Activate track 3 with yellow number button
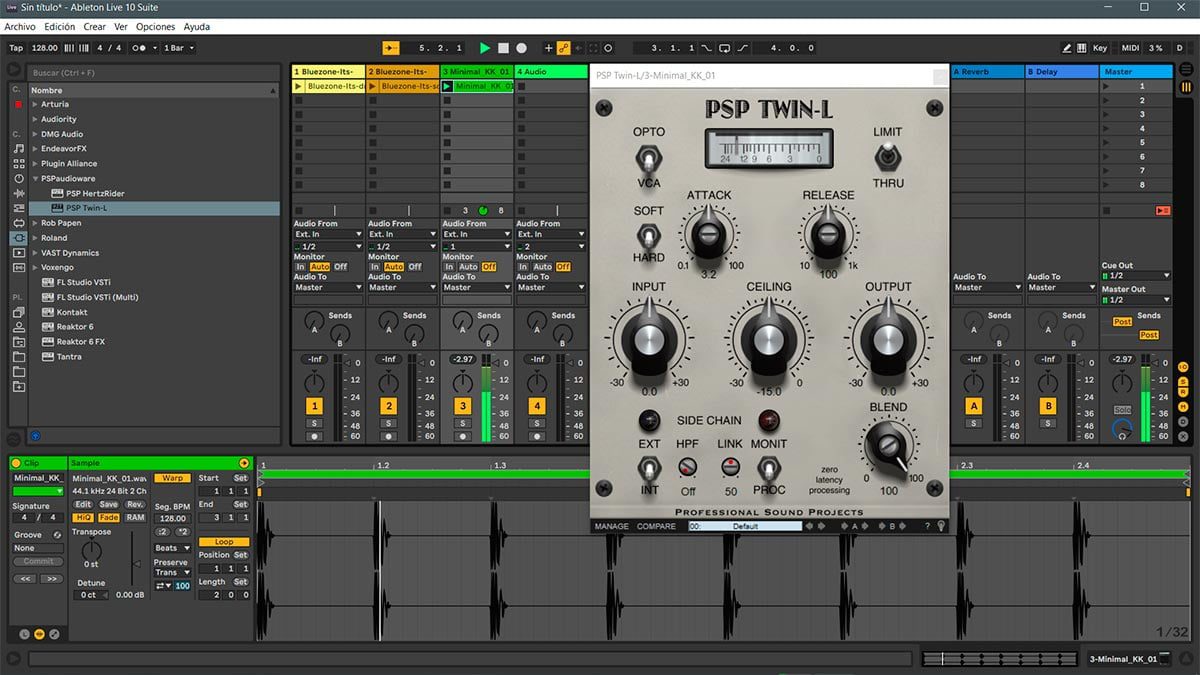The height and width of the screenshot is (675, 1200). 463,406
